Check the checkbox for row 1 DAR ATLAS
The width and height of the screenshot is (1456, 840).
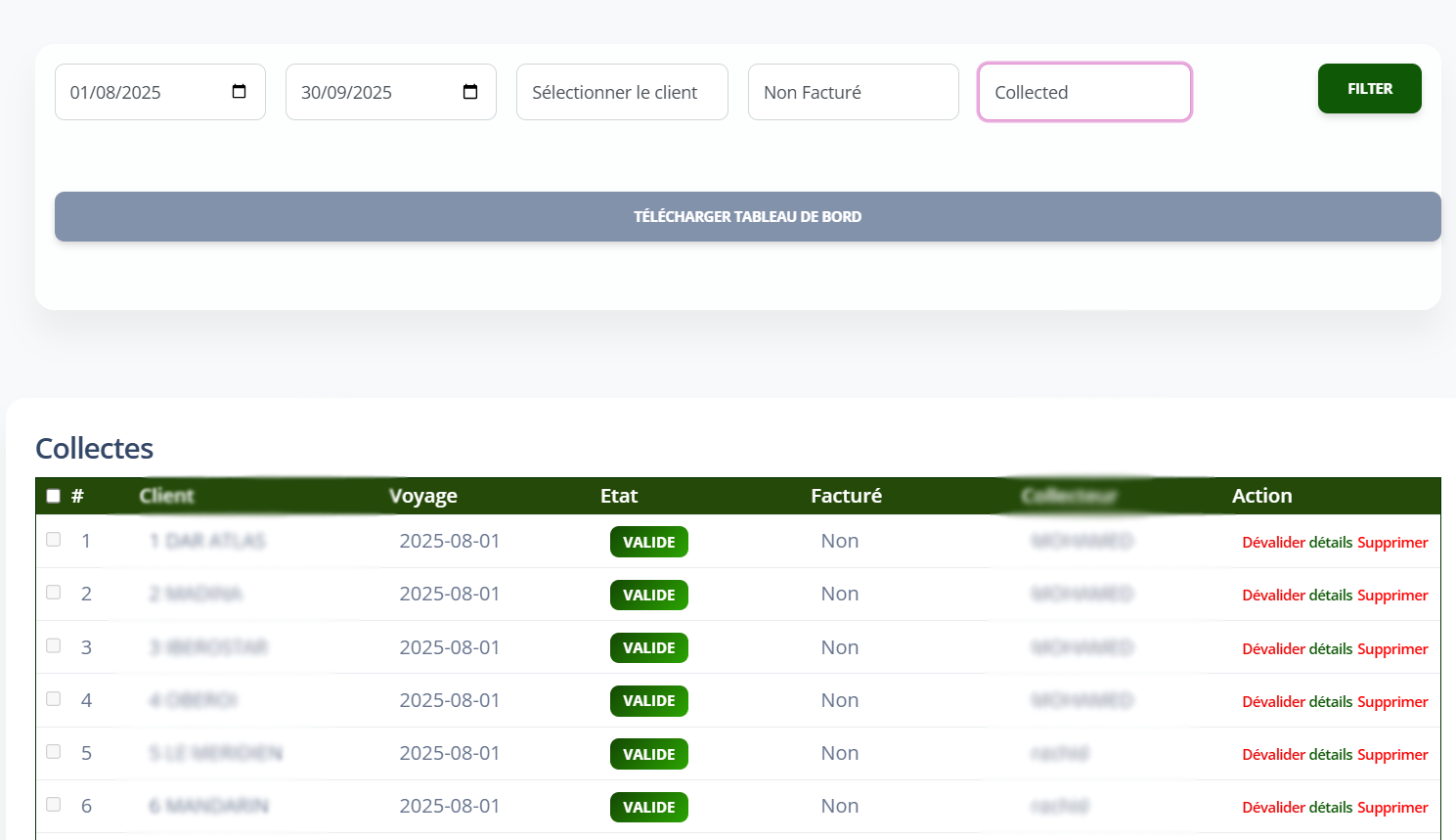[x=54, y=538]
